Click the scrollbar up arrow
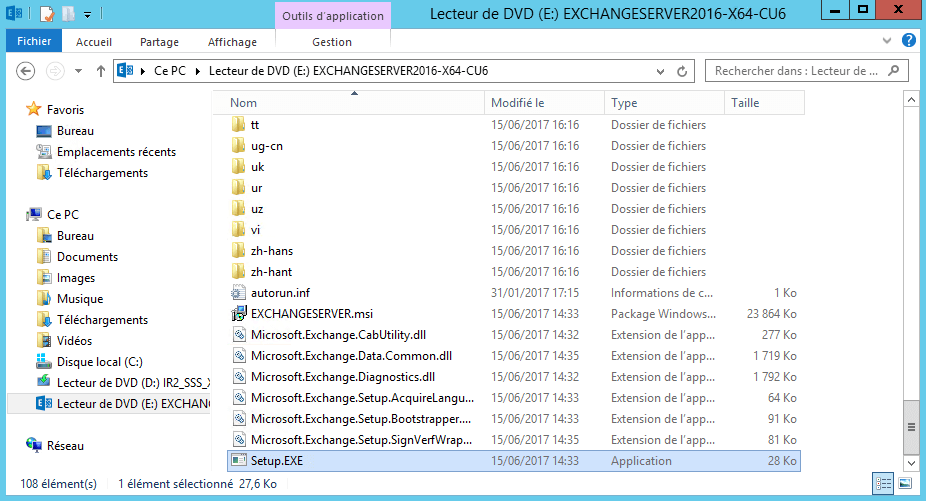The width and height of the screenshot is (926, 501). click(911, 100)
